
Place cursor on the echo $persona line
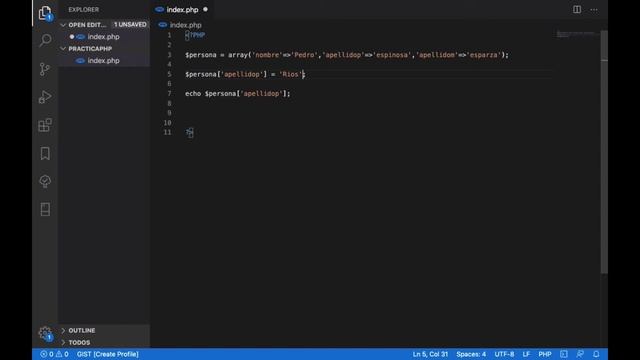pos(238,93)
